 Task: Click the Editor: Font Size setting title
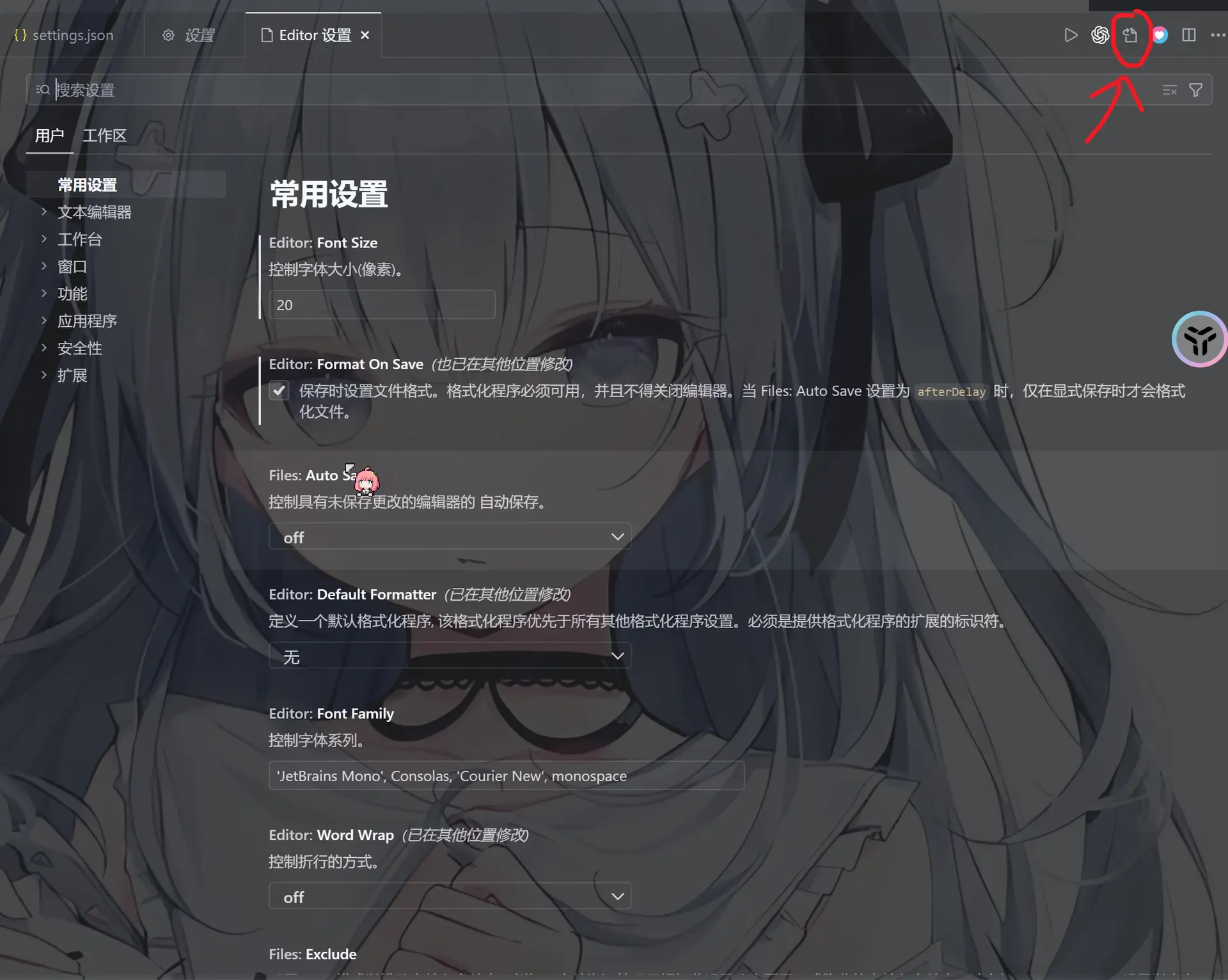coord(323,243)
